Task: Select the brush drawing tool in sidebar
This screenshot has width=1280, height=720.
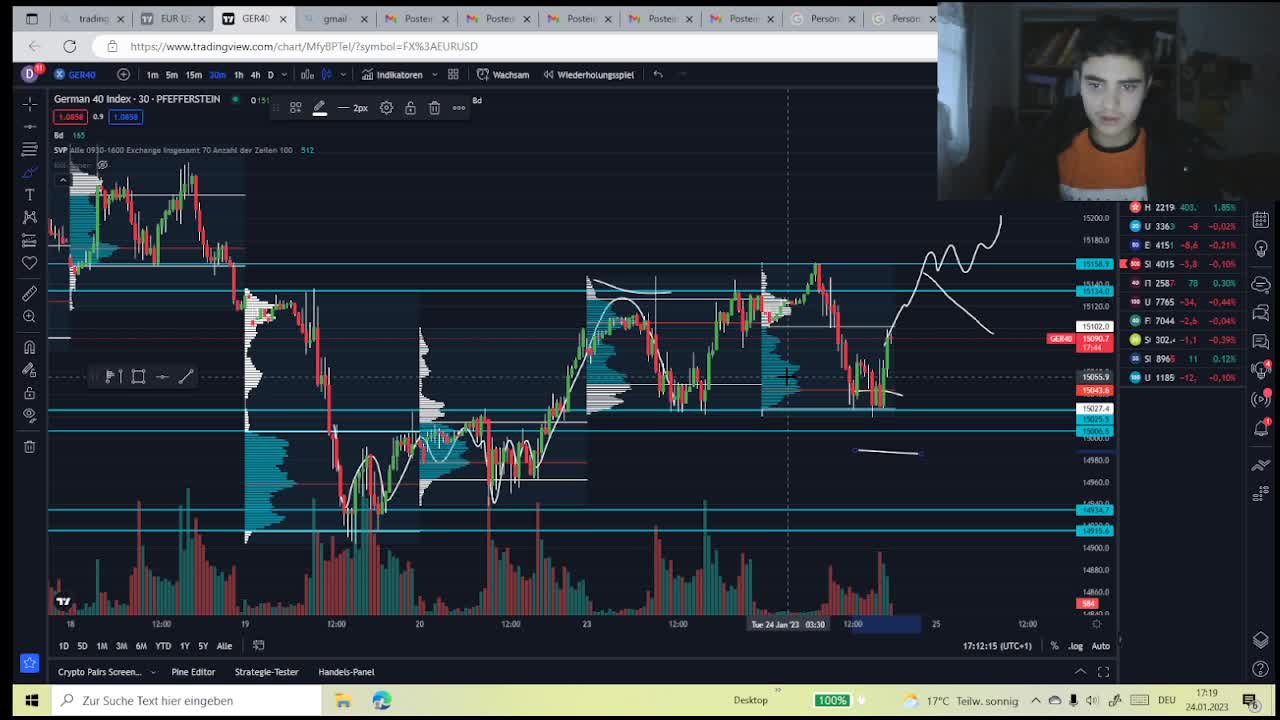Action: (29, 172)
